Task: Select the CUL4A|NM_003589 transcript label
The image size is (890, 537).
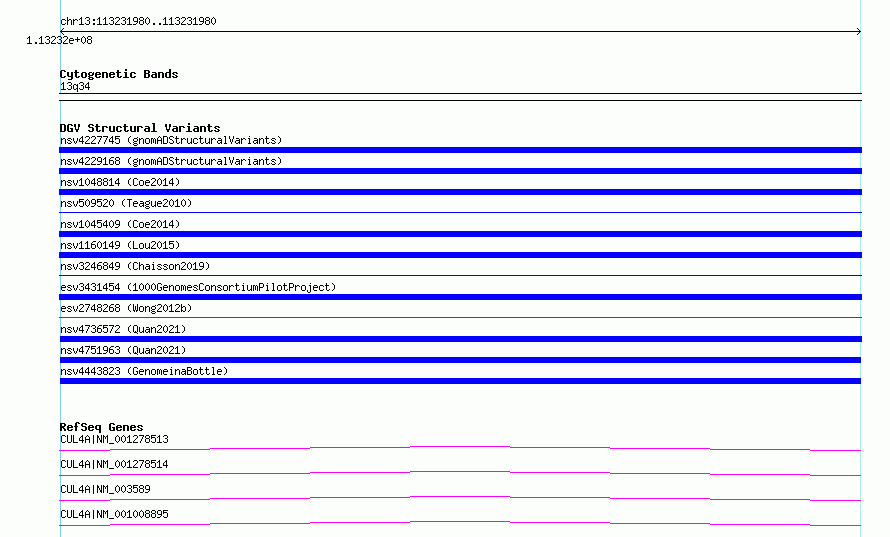Action: tap(105, 489)
